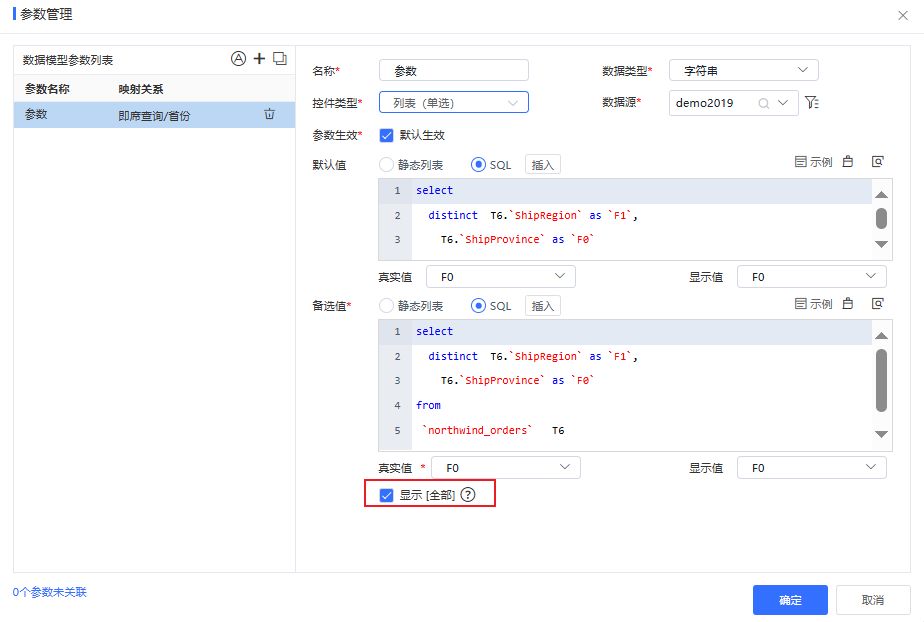Open the 数据类型 dropdown showing 字符串

(743, 70)
